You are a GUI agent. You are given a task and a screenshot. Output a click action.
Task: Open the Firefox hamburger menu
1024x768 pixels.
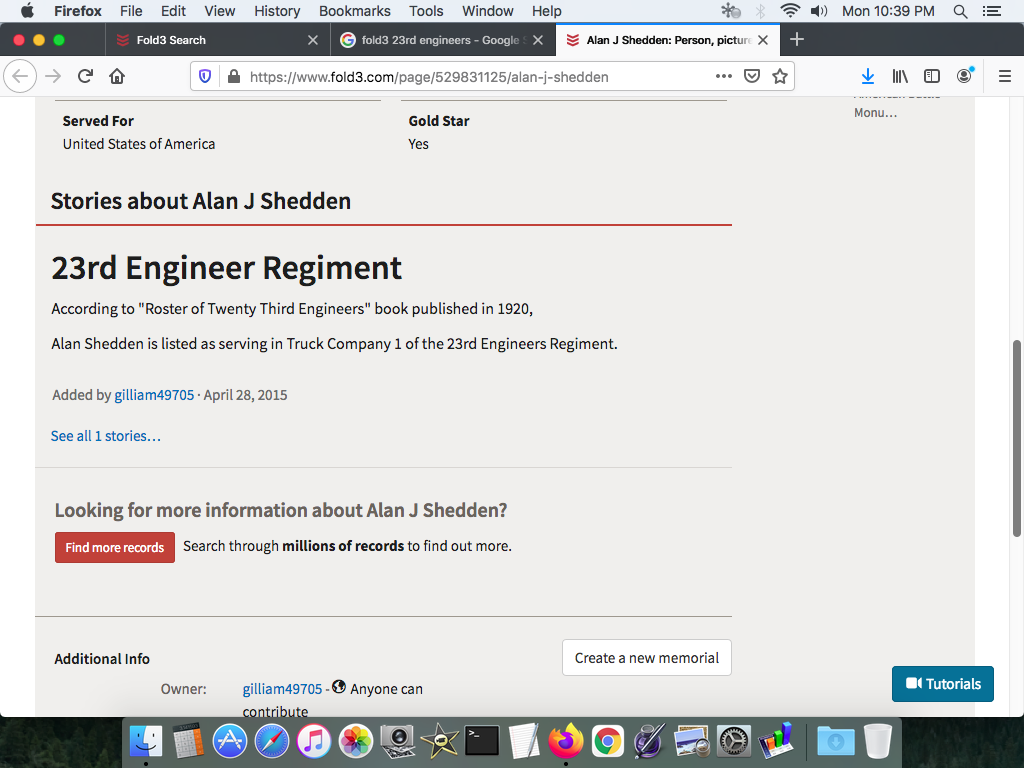pyautogui.click(x=1005, y=76)
